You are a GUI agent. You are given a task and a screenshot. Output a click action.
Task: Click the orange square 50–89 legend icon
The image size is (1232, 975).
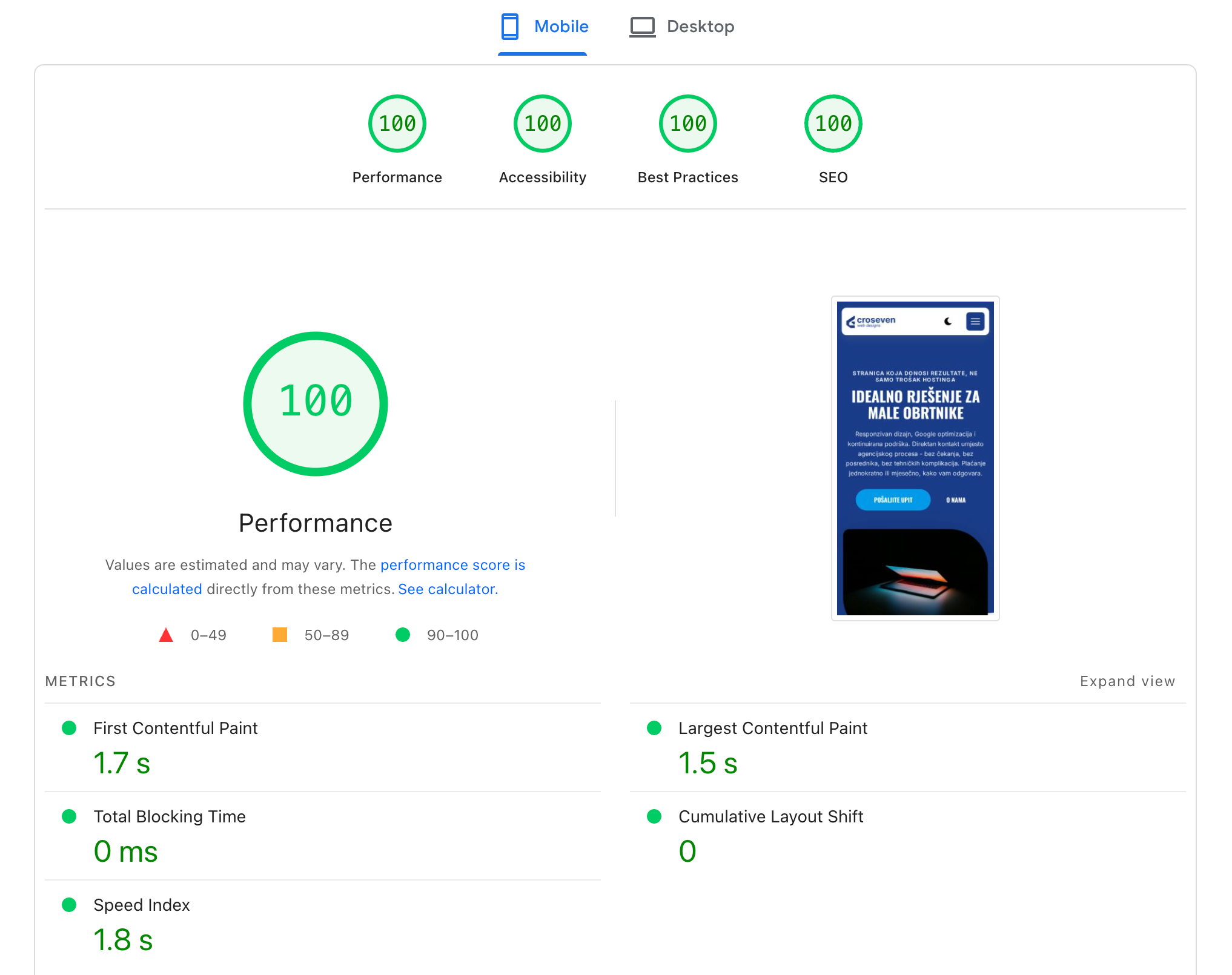(x=279, y=635)
